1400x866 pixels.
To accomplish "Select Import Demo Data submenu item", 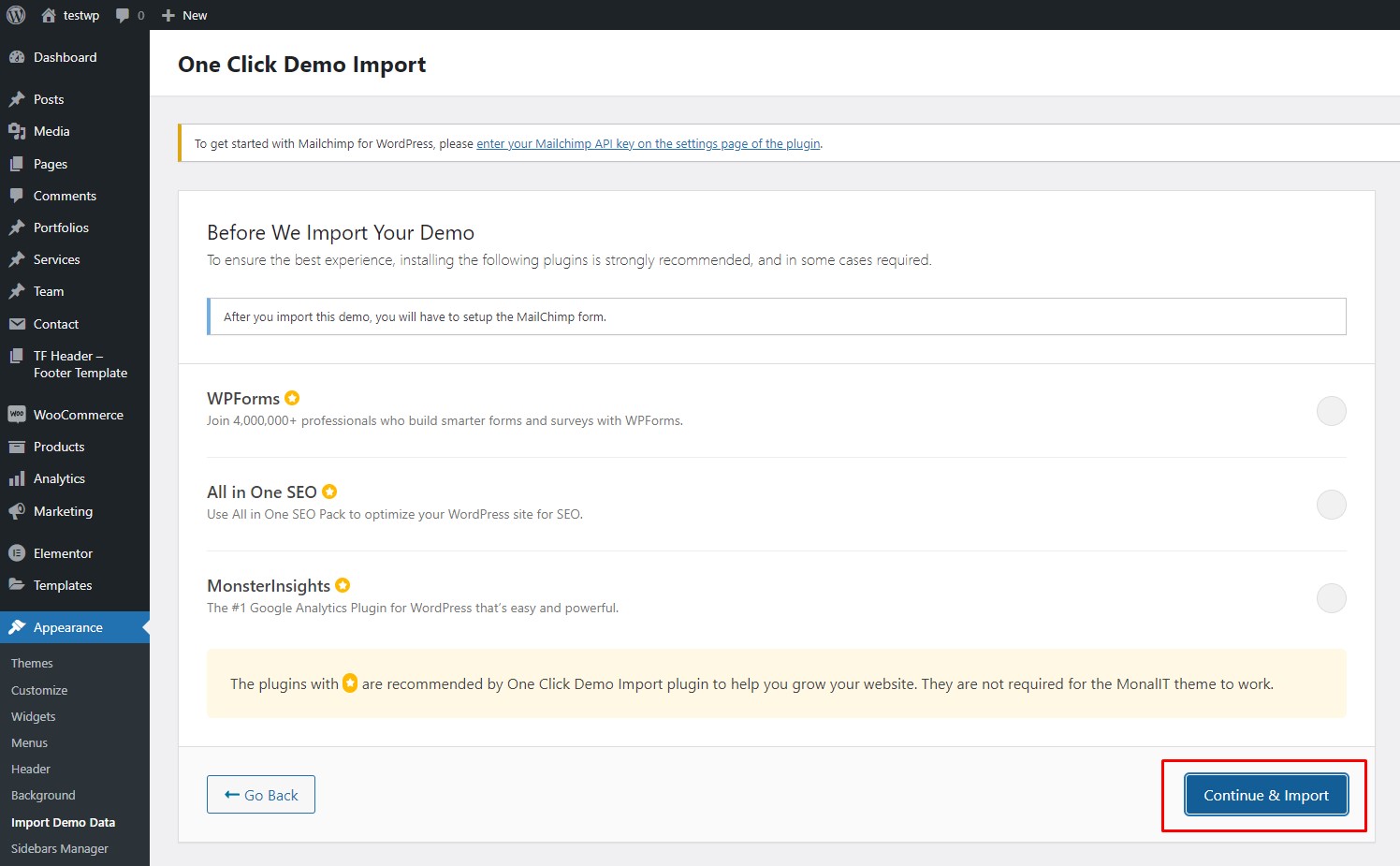I will (64, 822).
